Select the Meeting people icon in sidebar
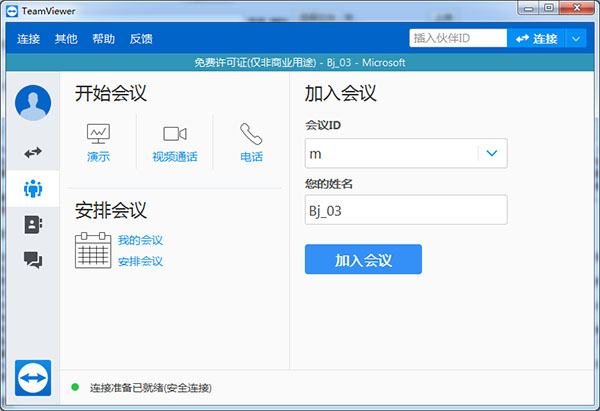Screen dimensions: 600x411 pos(33,189)
